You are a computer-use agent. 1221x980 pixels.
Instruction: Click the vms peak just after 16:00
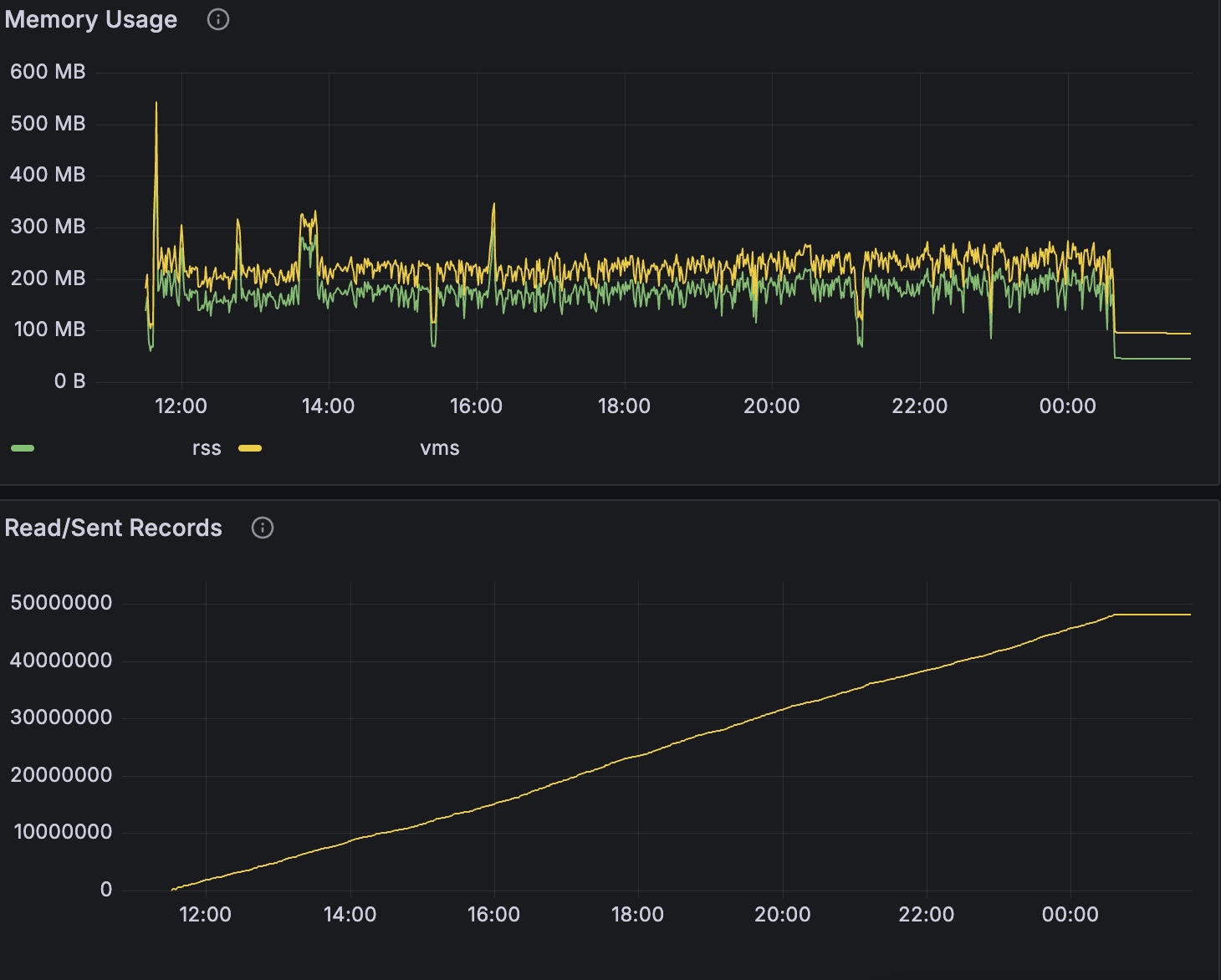coord(493,206)
